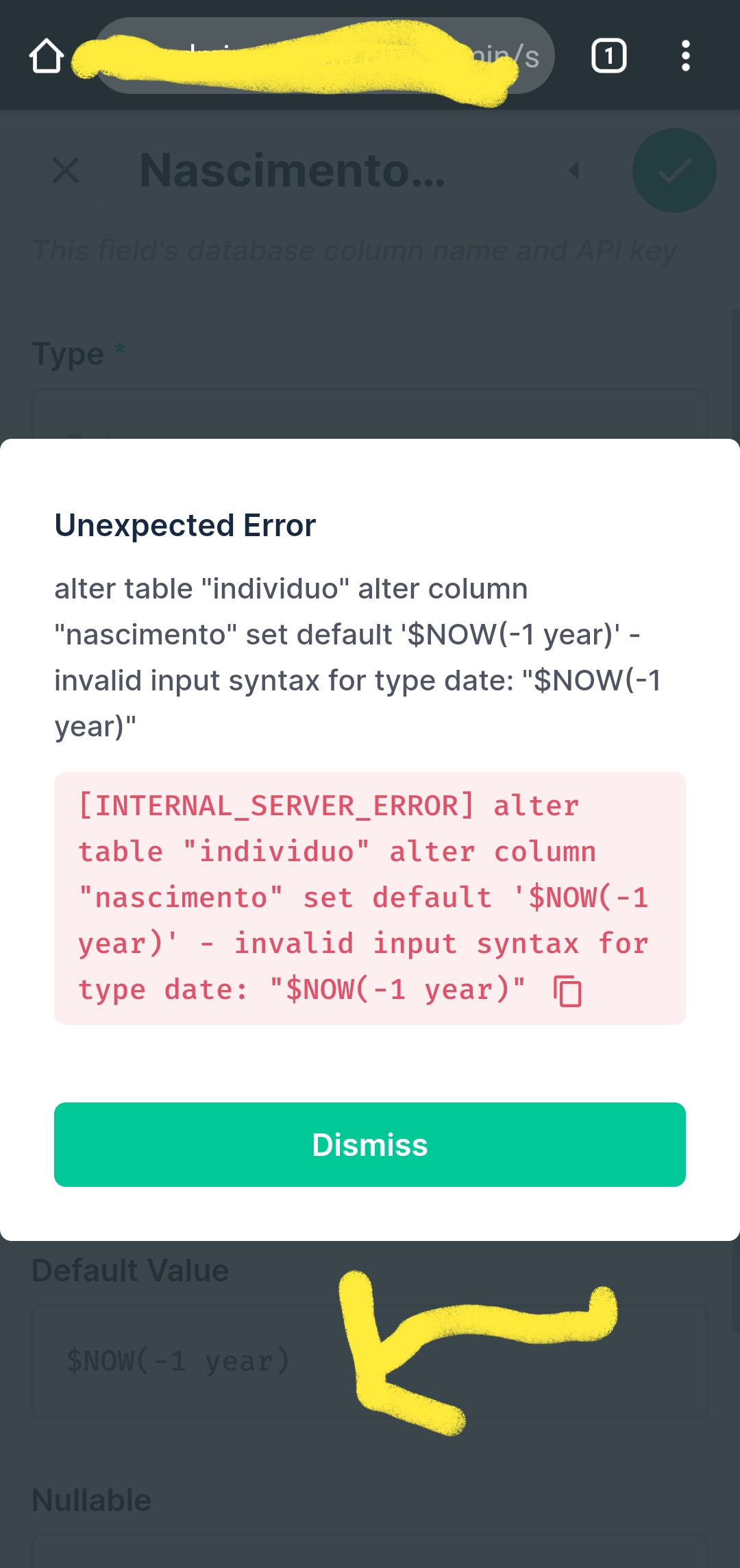Viewport: 740px width, 1568px height.
Task: Tap the browser home icon
Action: tap(47, 56)
